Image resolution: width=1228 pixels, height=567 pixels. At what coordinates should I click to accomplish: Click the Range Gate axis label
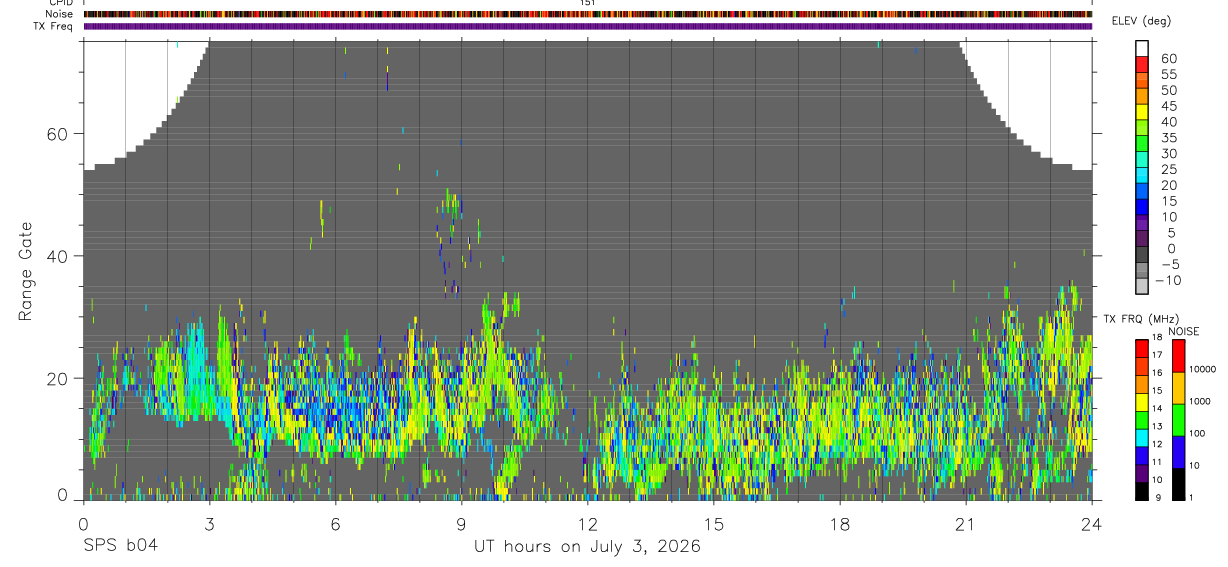pos(25,272)
